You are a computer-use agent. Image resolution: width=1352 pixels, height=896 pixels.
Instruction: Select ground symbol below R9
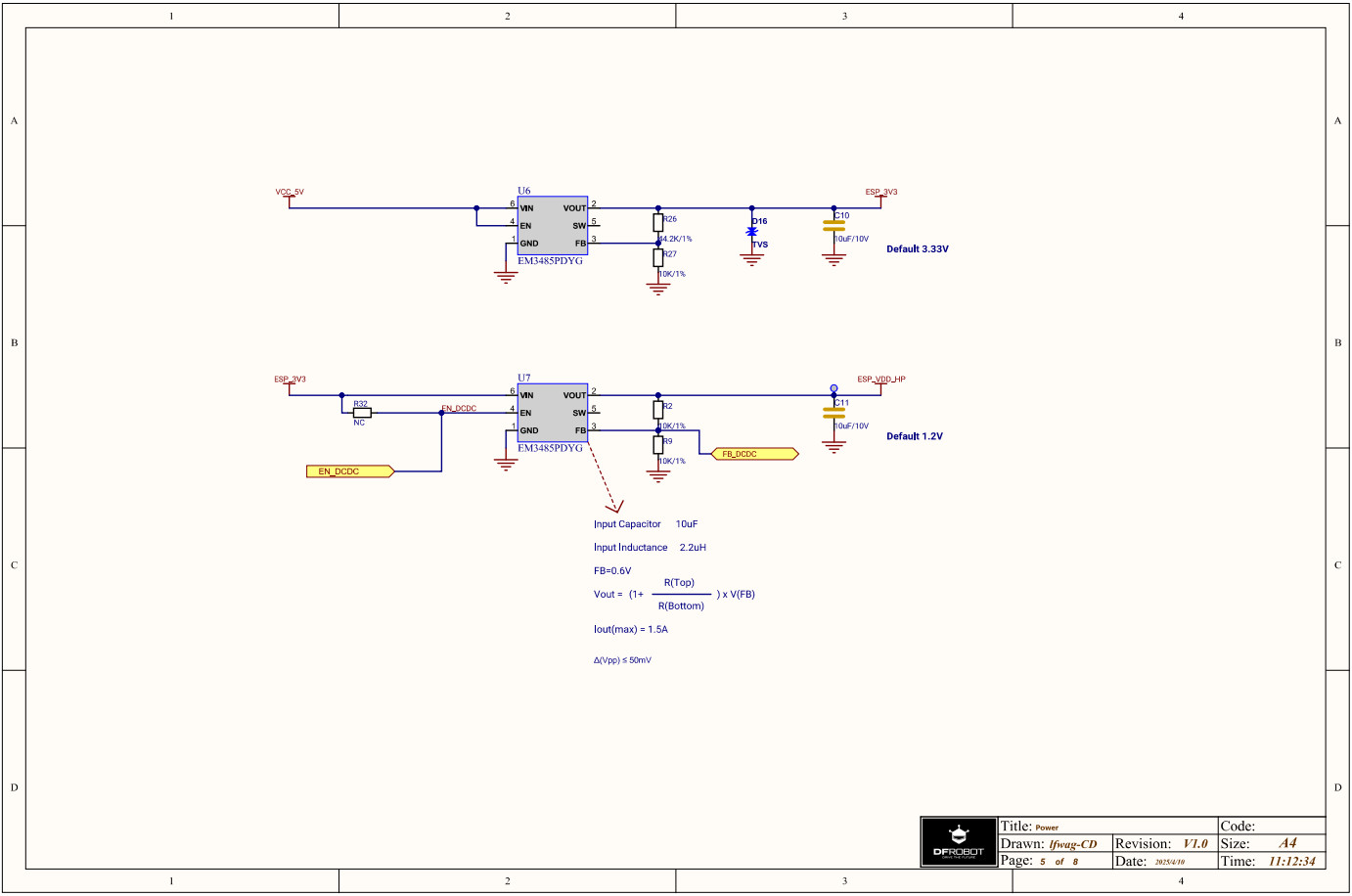pyautogui.click(x=658, y=475)
